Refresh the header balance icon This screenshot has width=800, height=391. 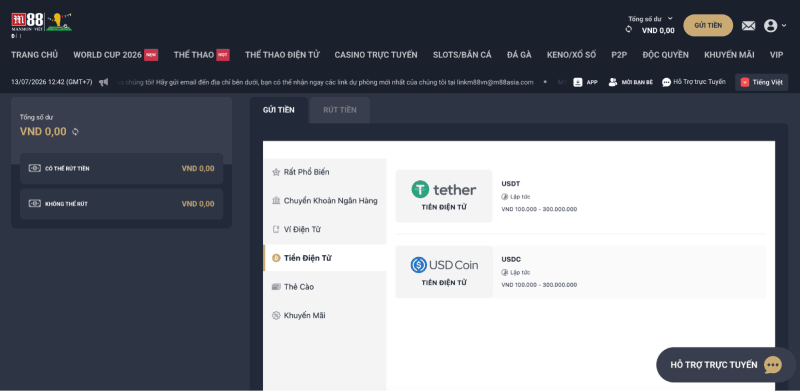tap(629, 30)
